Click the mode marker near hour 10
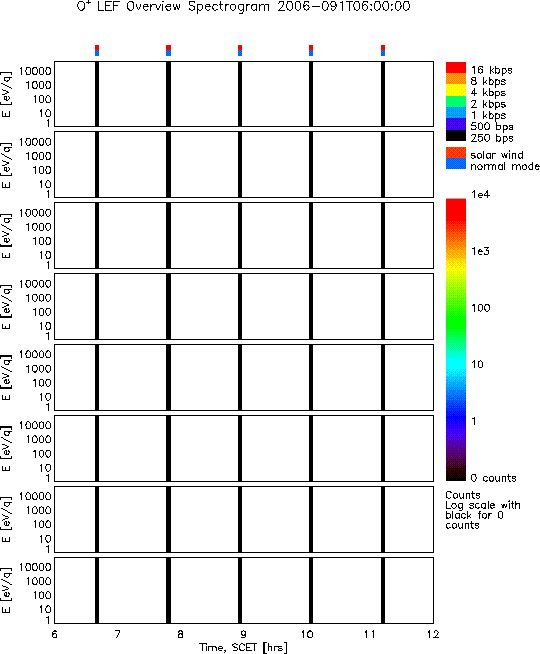 (311, 50)
